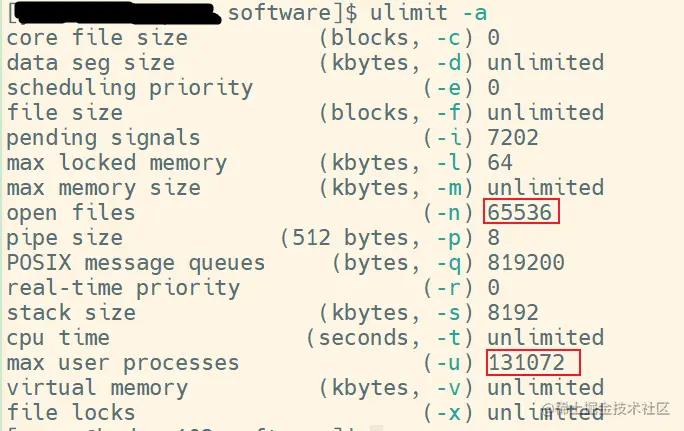This screenshot has height=431, width=684.
Task: Click the 'data seg size' label
Action: (x=91, y=63)
